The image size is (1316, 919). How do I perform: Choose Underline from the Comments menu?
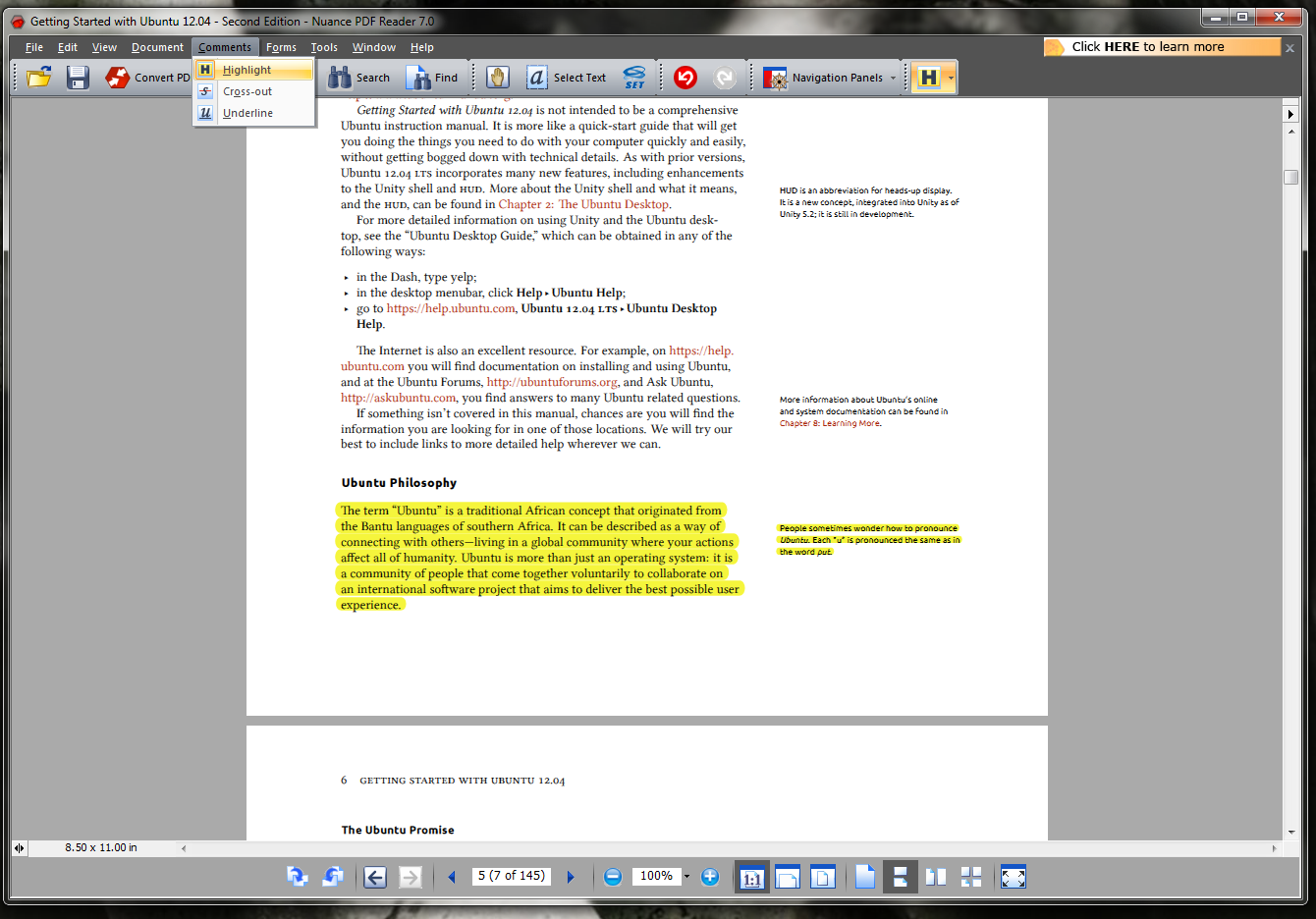[254, 113]
